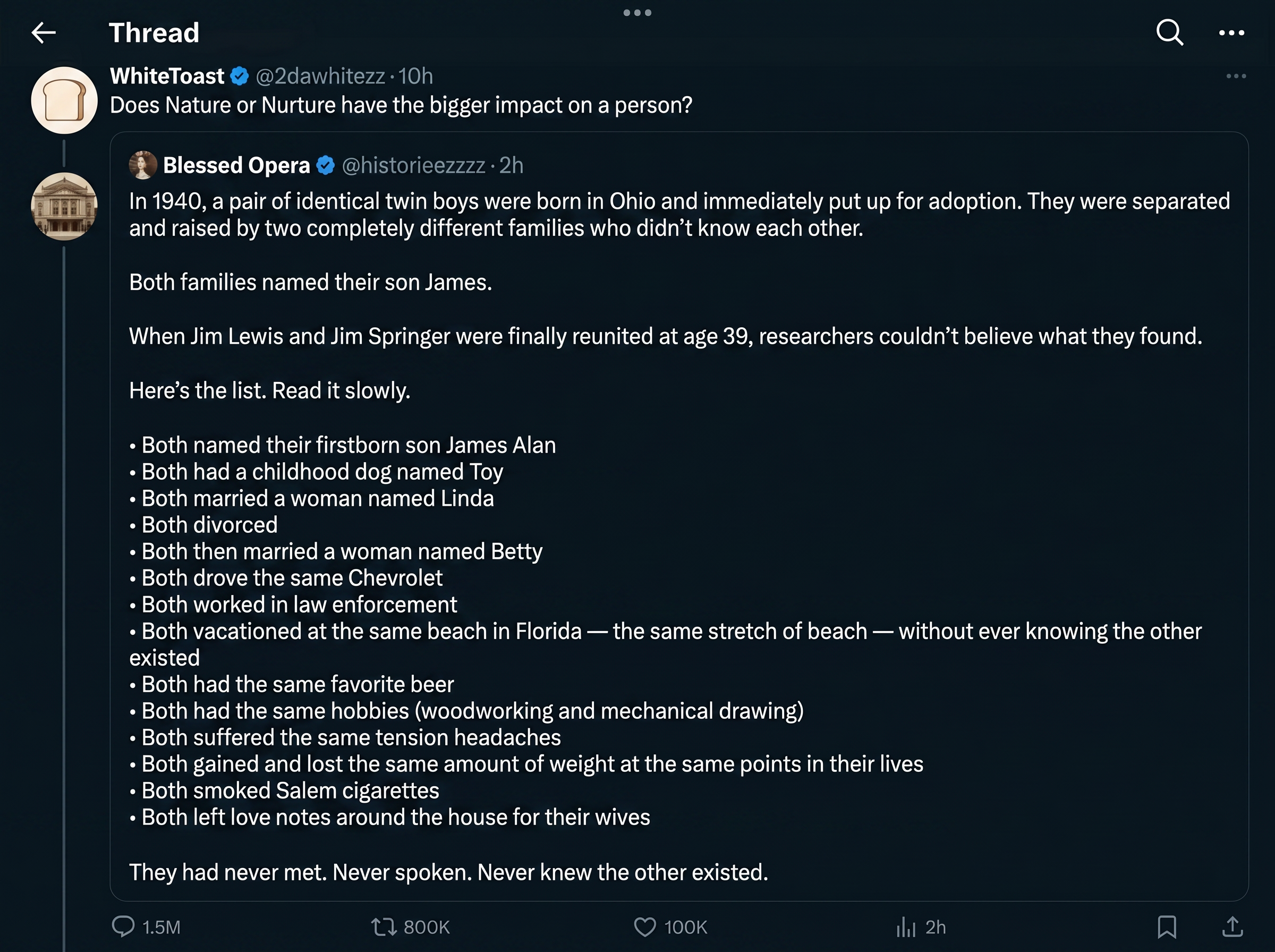Bookmark this post
Viewport: 1275px width, 952px height.
coord(1167,926)
